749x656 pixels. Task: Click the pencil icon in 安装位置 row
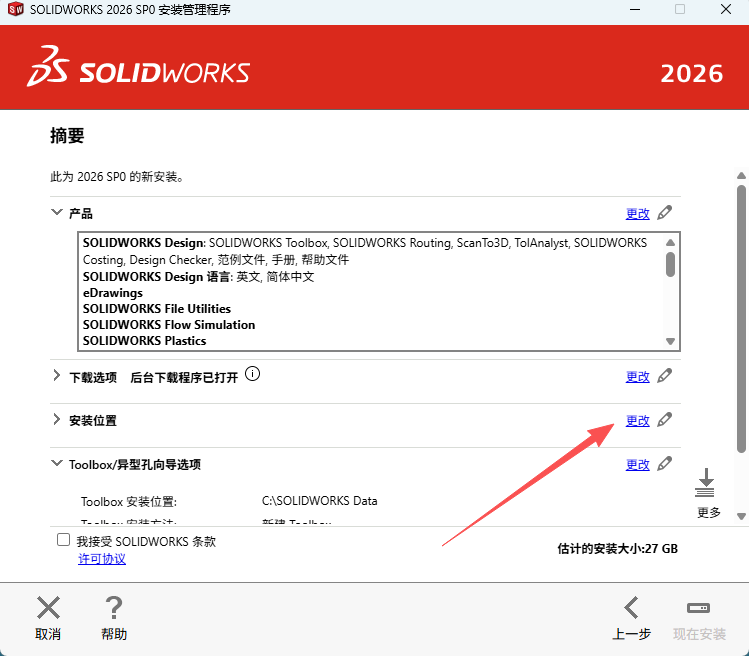pos(664,420)
